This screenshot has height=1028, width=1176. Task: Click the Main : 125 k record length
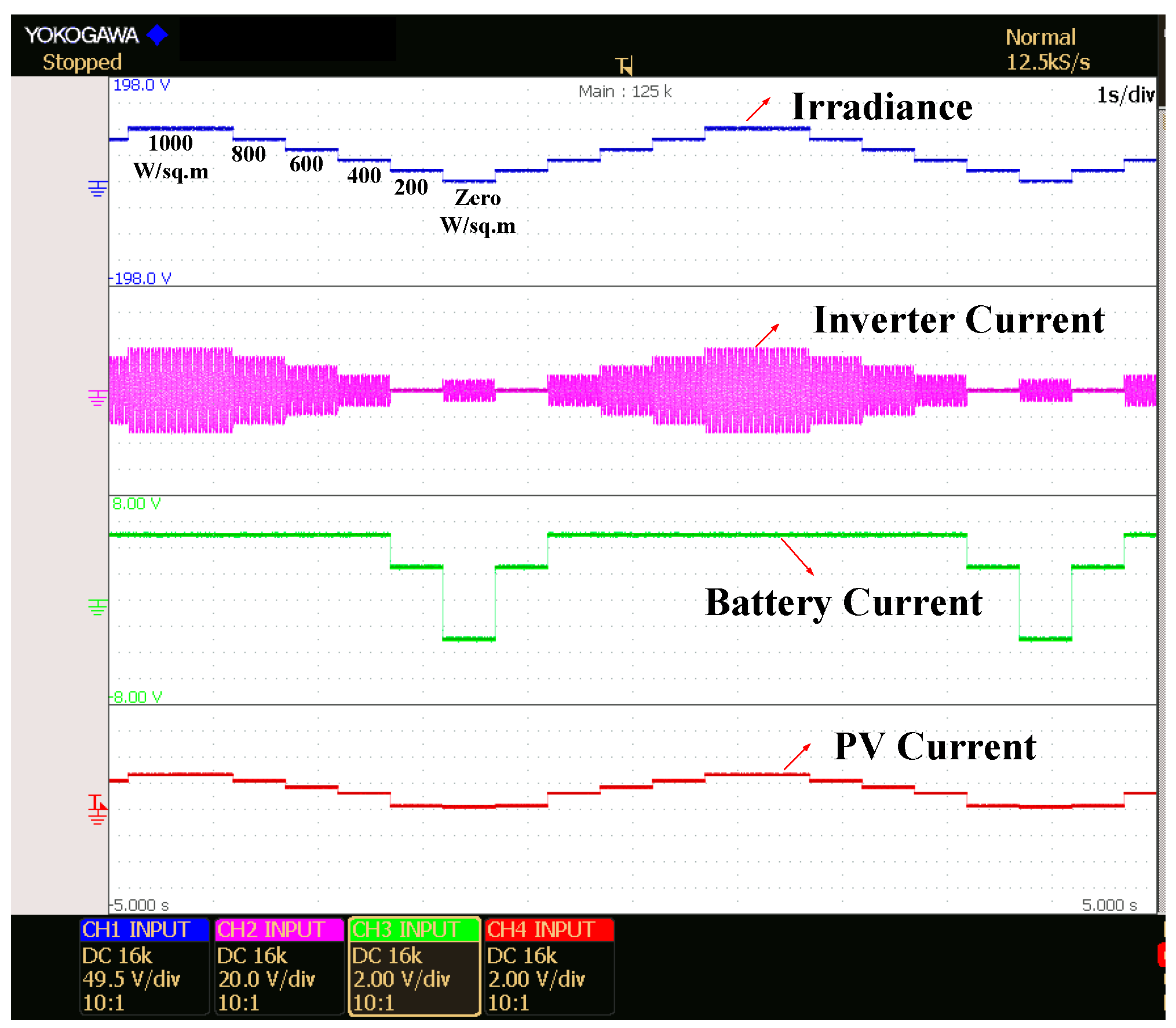tap(624, 92)
